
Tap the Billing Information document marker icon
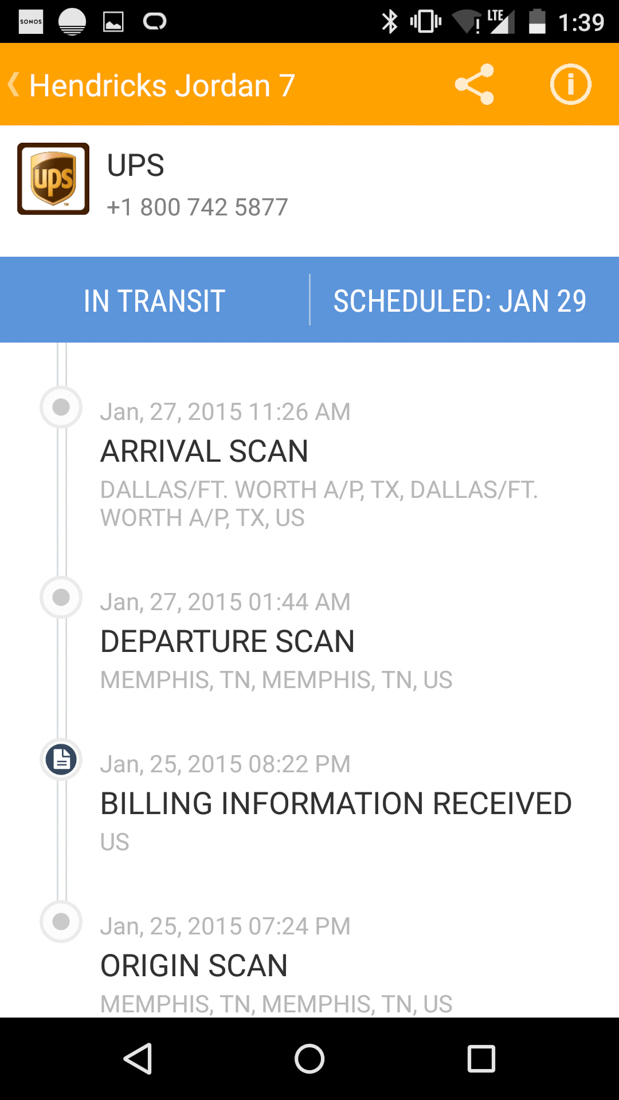pos(61,760)
